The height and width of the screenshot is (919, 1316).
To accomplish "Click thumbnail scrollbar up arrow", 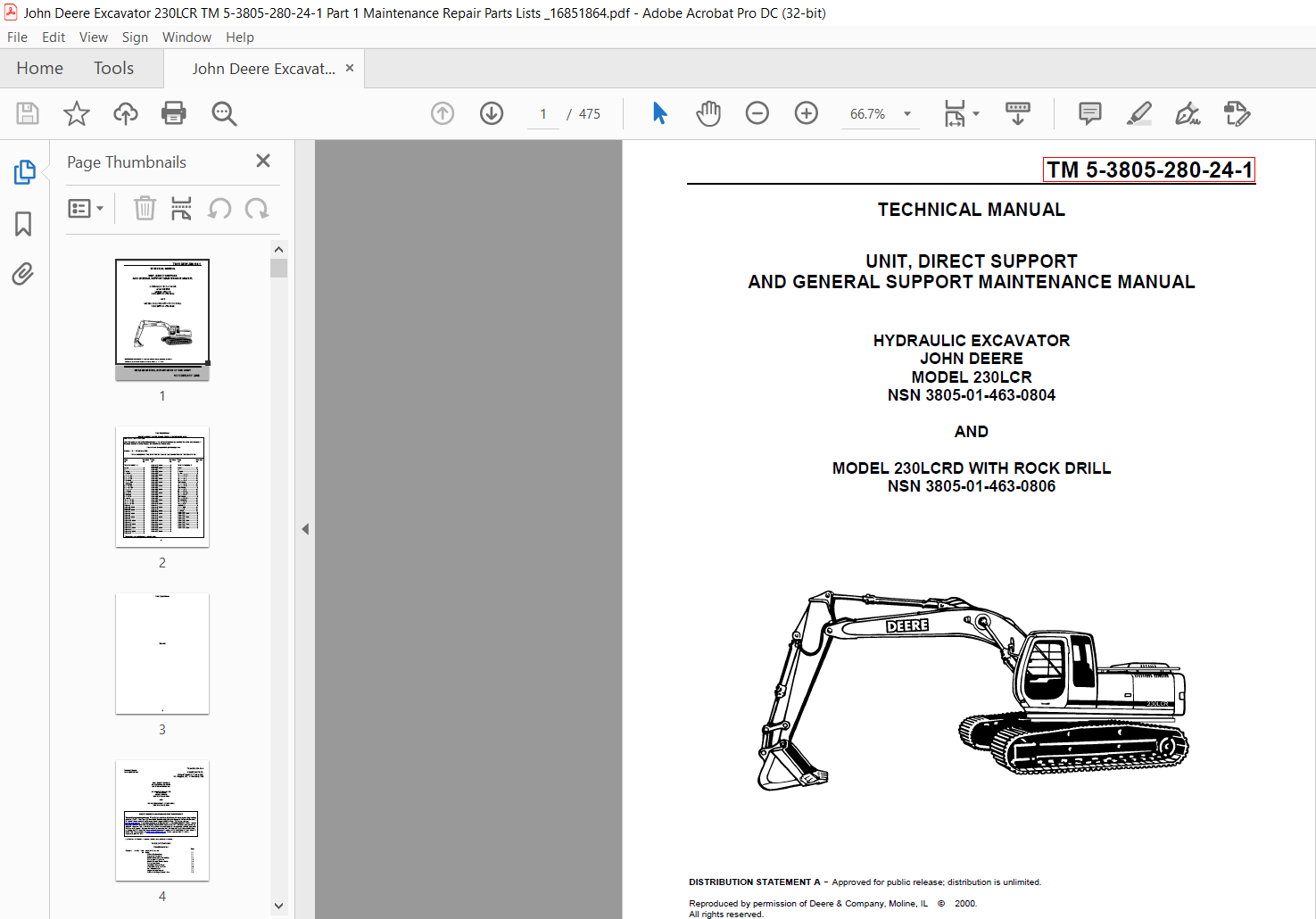I will [x=278, y=250].
